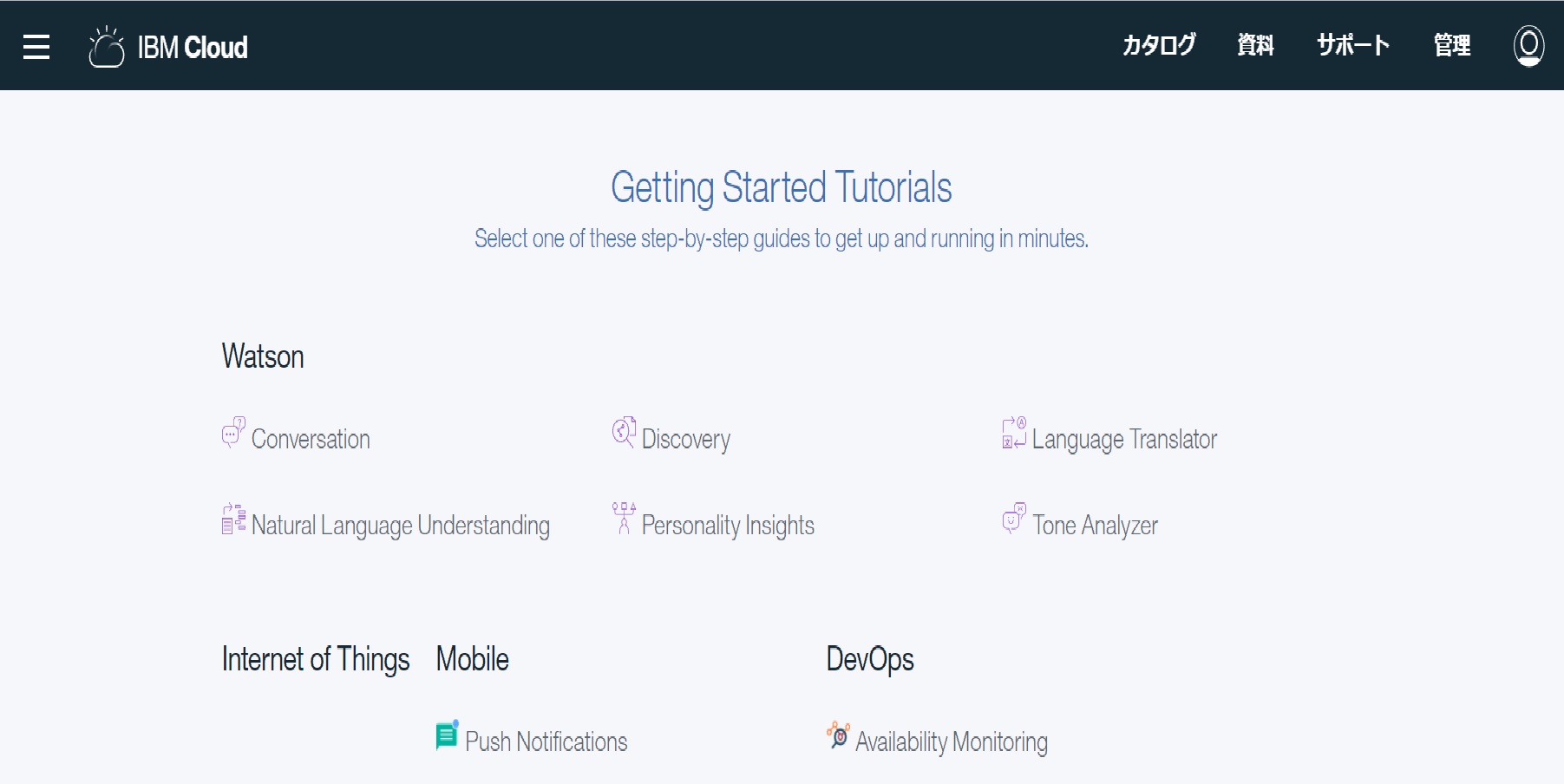Image resolution: width=1564 pixels, height=784 pixels.
Task: Click the Personality Insights icon
Action: pos(624,519)
